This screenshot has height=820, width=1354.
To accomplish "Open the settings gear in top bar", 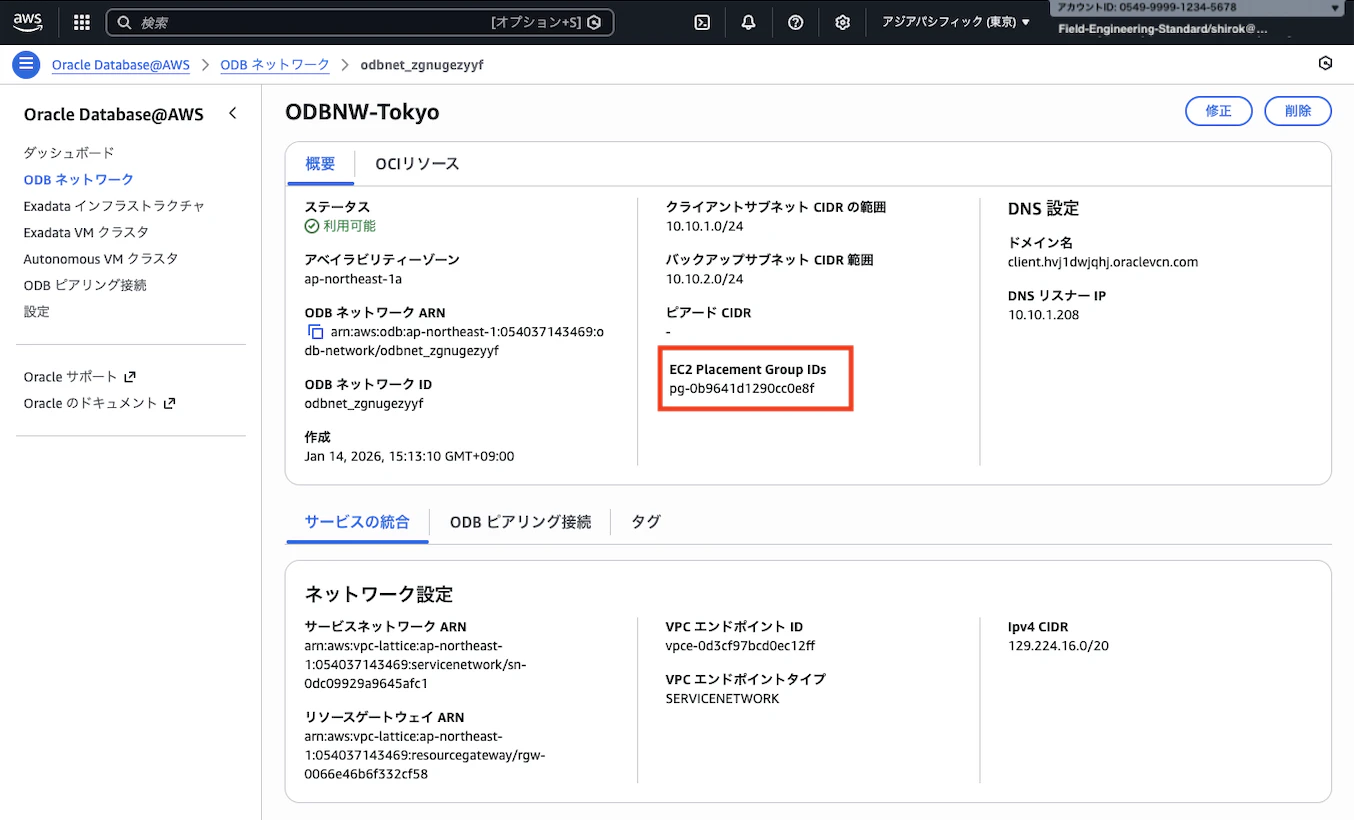I will pos(842,22).
